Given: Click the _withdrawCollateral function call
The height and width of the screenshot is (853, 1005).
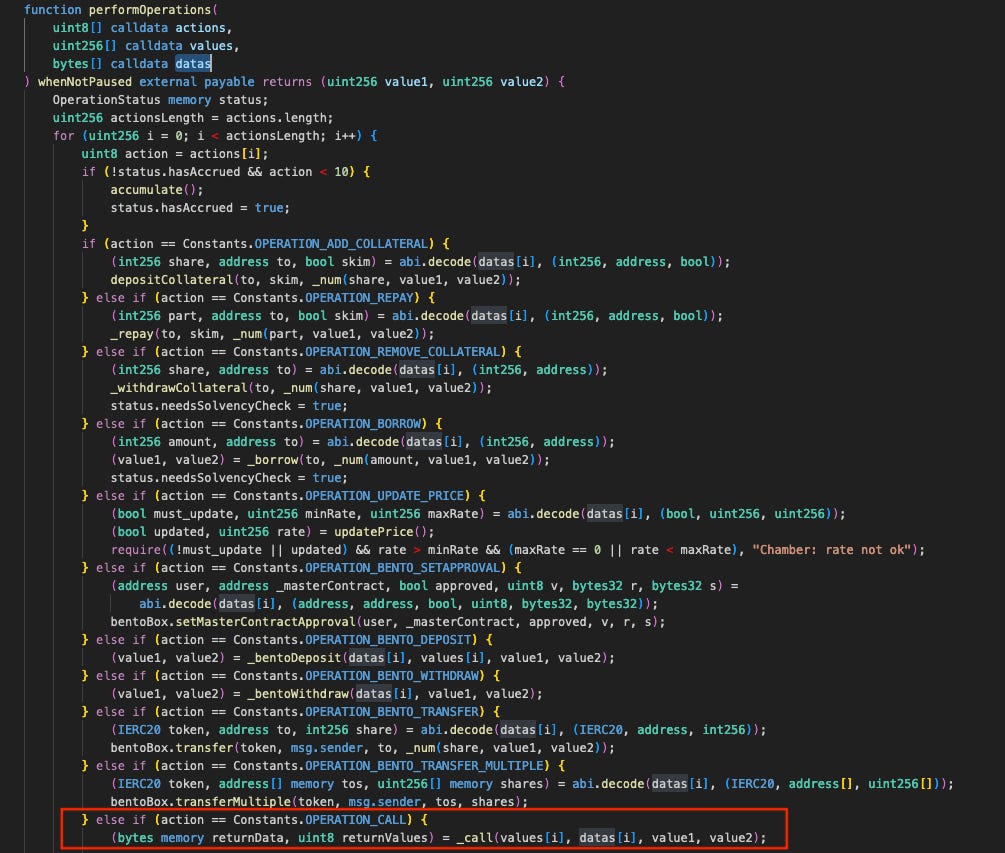Looking at the screenshot, I should tap(179, 387).
